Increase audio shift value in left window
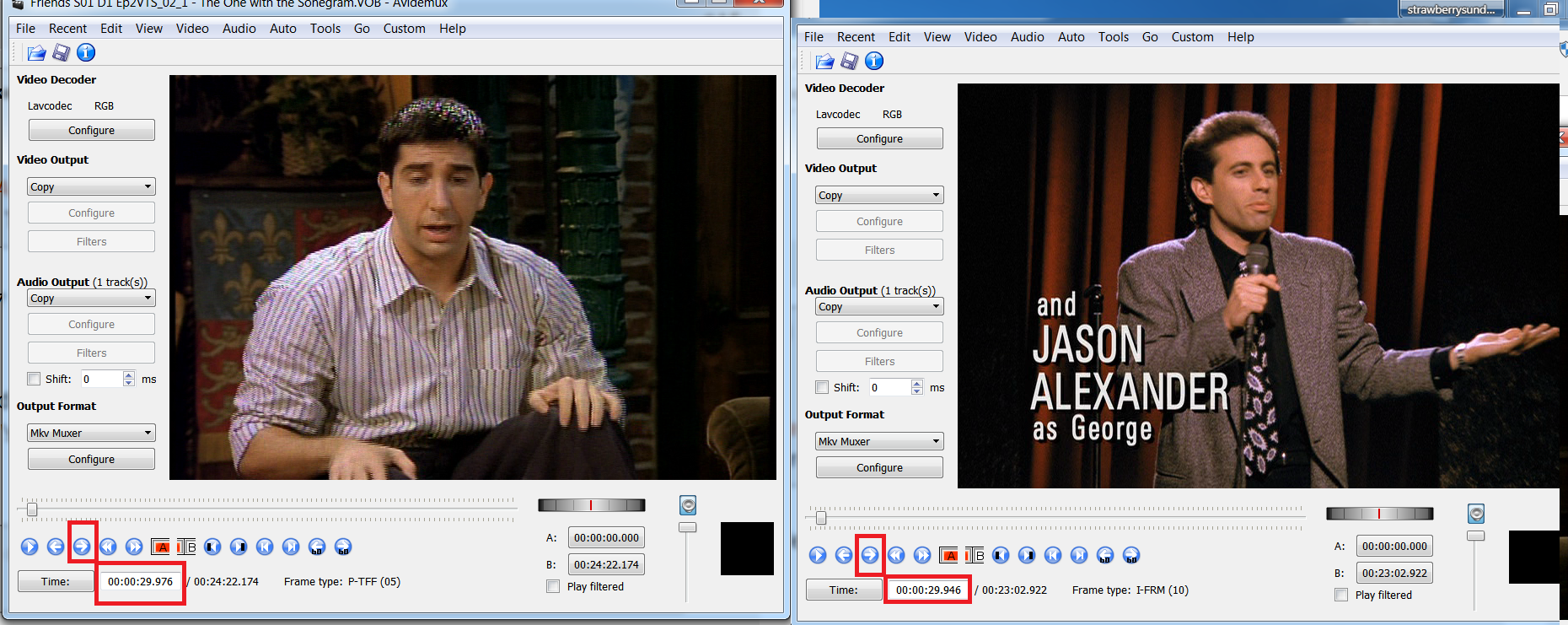The image size is (1568, 625). (x=128, y=375)
